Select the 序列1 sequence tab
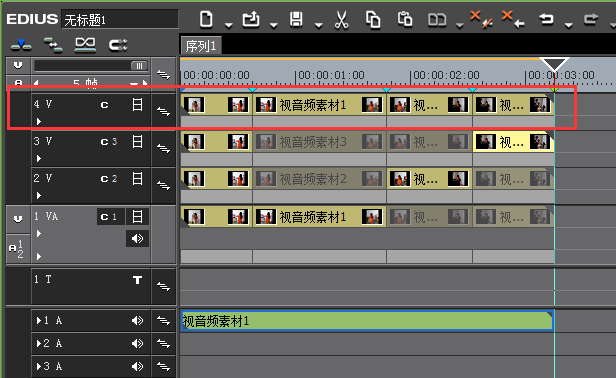 tap(201, 46)
